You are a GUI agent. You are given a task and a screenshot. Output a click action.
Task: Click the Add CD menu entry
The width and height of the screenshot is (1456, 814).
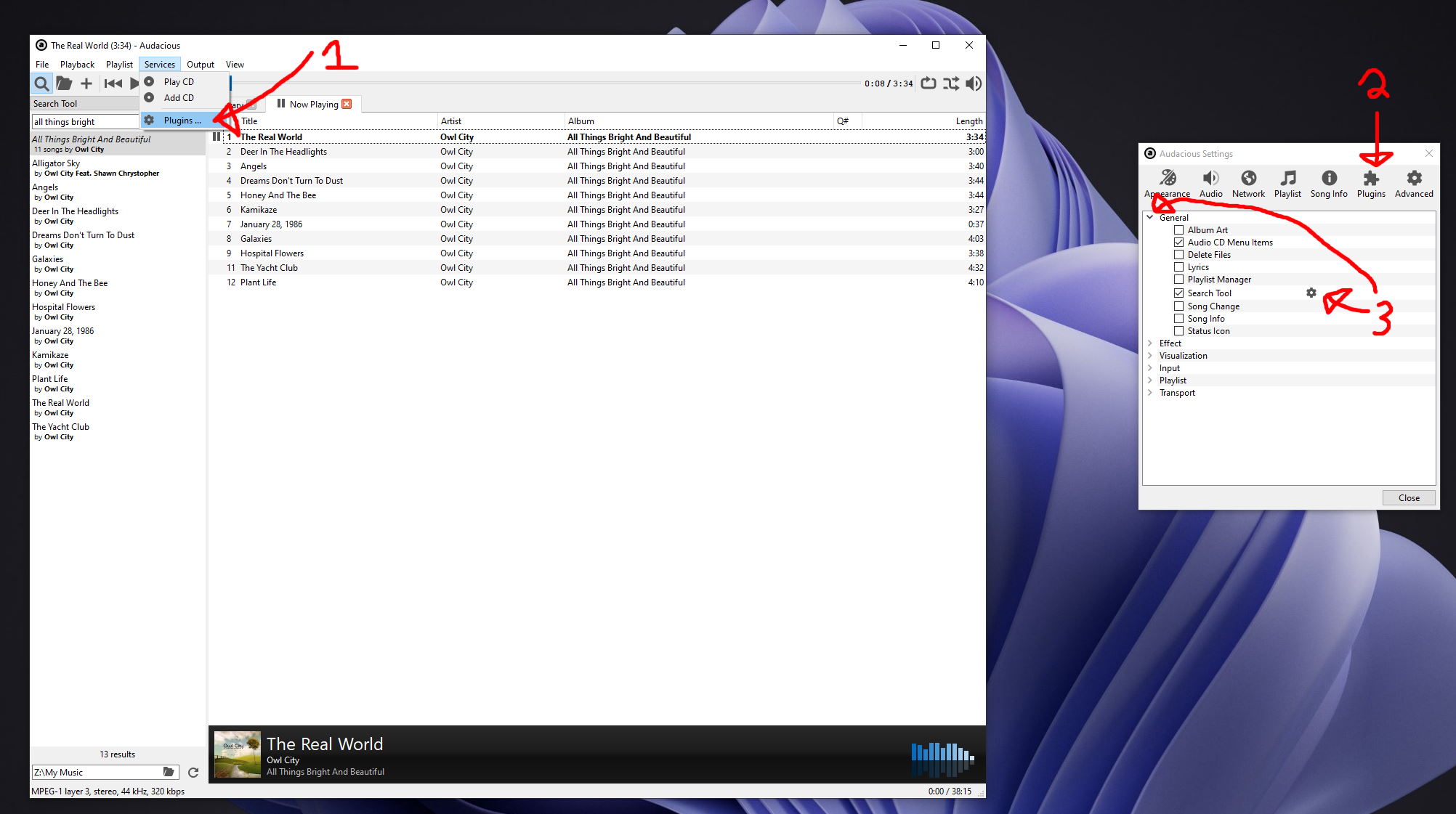point(179,97)
